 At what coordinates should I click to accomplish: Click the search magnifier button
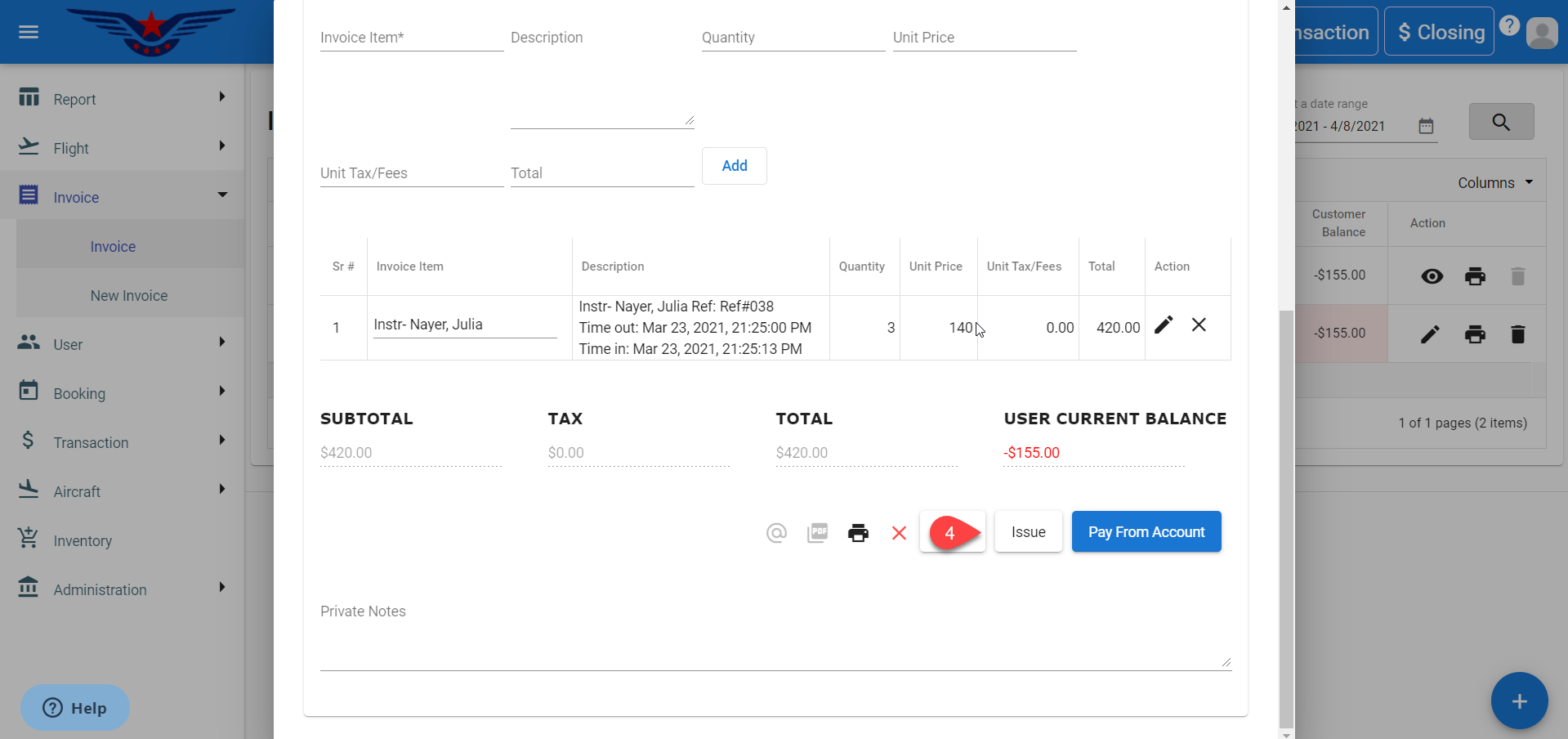coord(1501,122)
